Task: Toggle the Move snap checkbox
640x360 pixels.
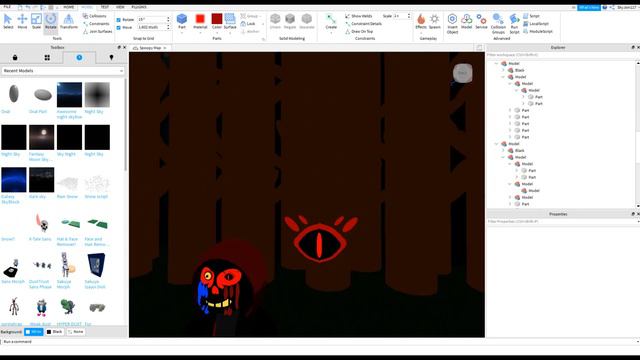Action: coord(119,27)
